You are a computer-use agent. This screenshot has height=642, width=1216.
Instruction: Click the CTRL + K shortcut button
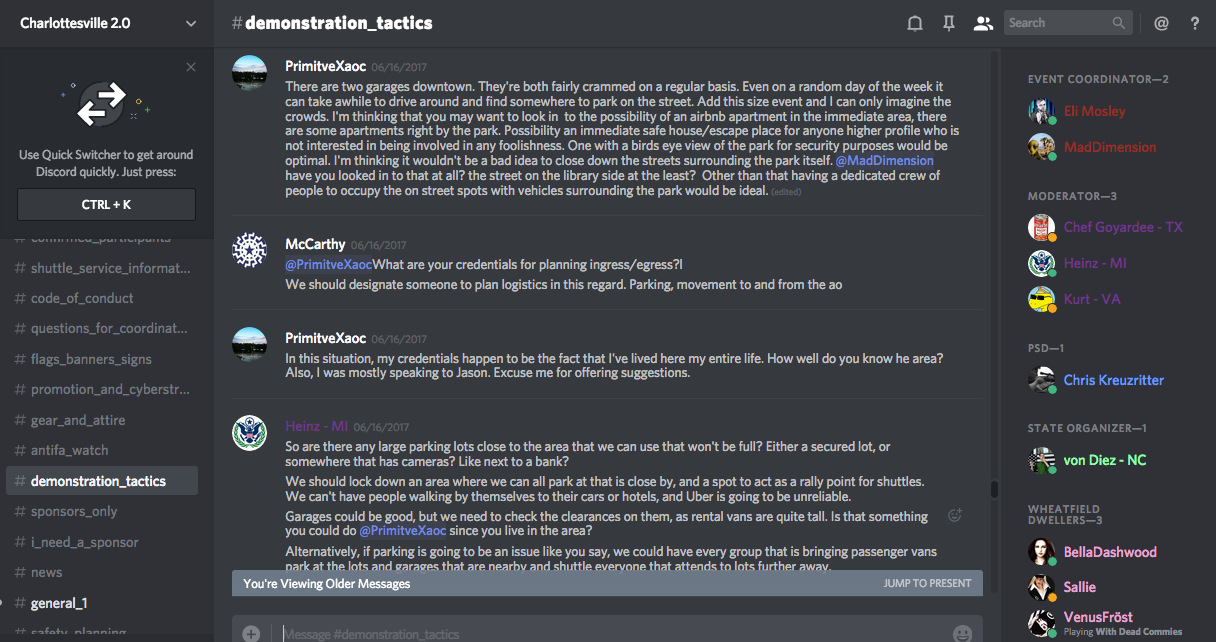[x=107, y=204]
